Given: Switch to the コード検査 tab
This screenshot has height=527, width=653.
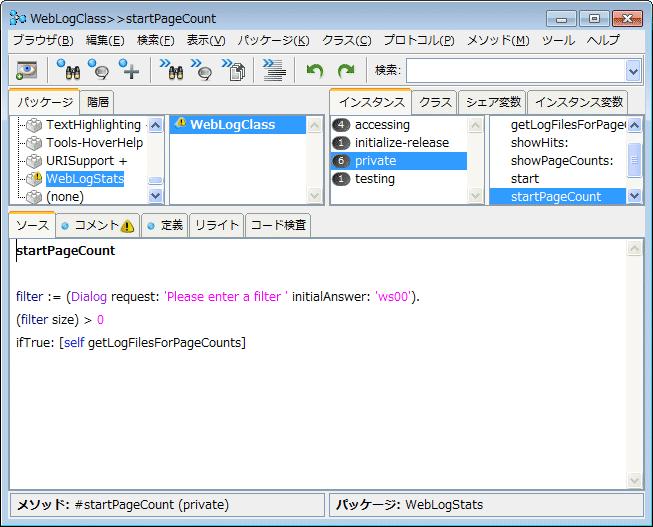Looking at the screenshot, I should coord(277,226).
